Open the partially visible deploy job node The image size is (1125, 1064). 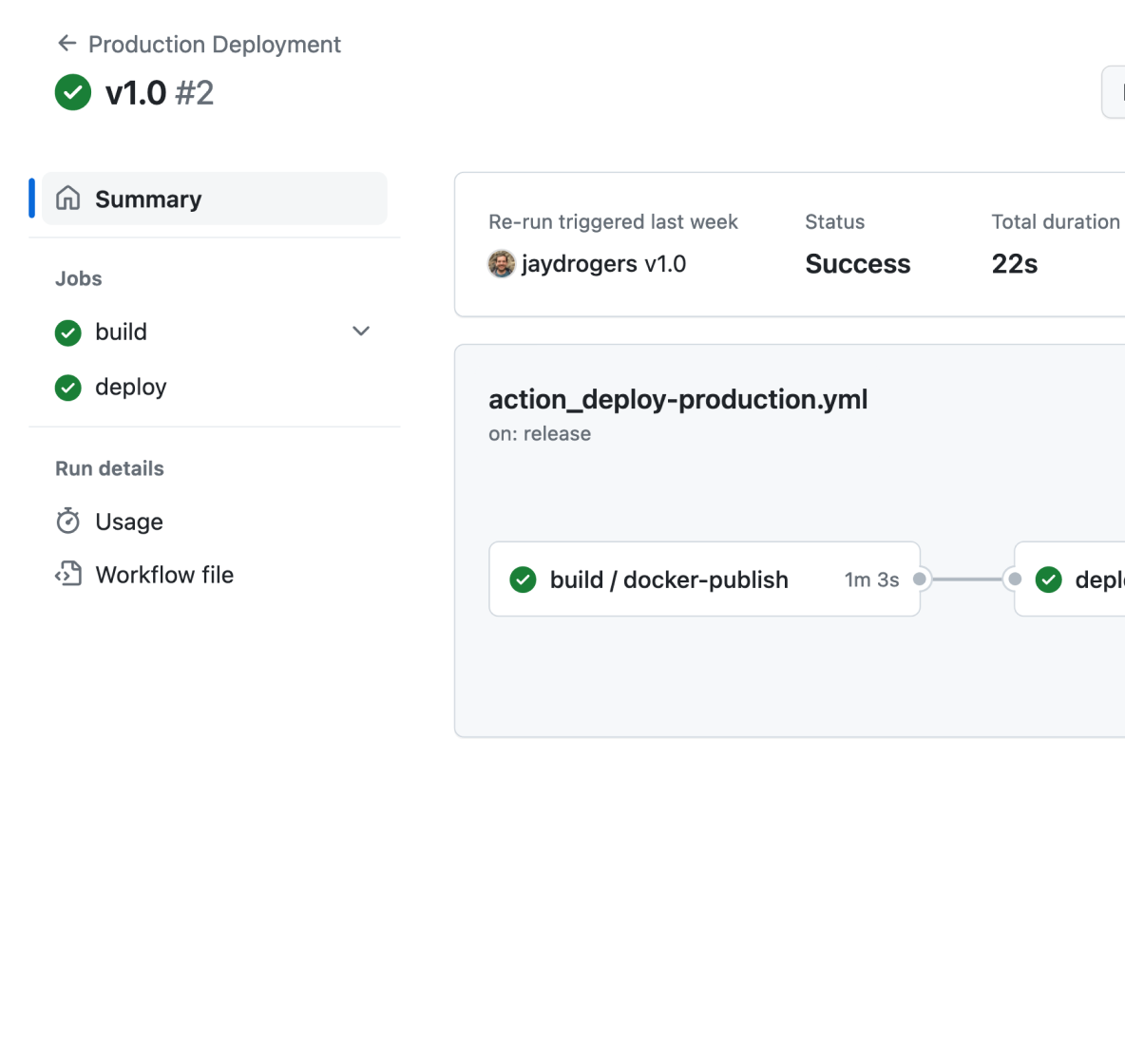coord(1070,579)
